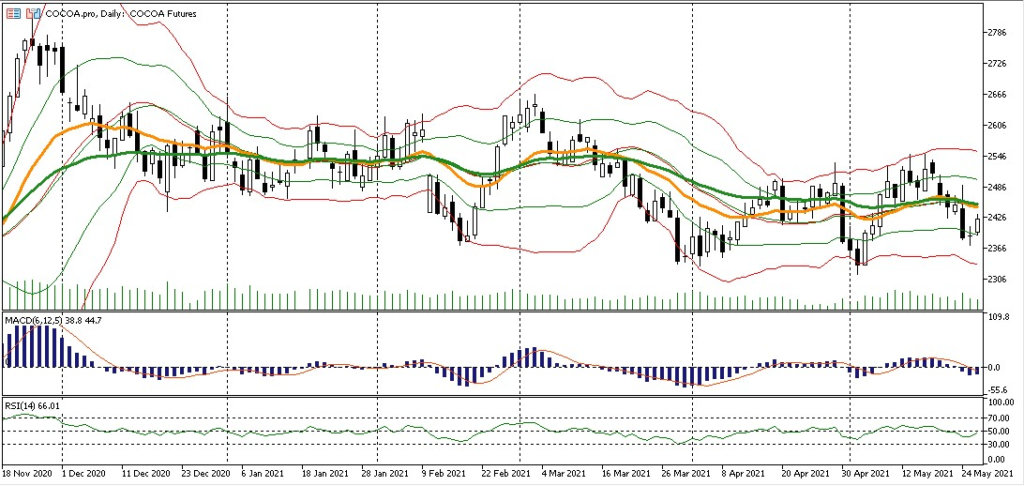Click the 12 May 2021 date label
This screenshot has height=486, width=1024.
click(921, 473)
